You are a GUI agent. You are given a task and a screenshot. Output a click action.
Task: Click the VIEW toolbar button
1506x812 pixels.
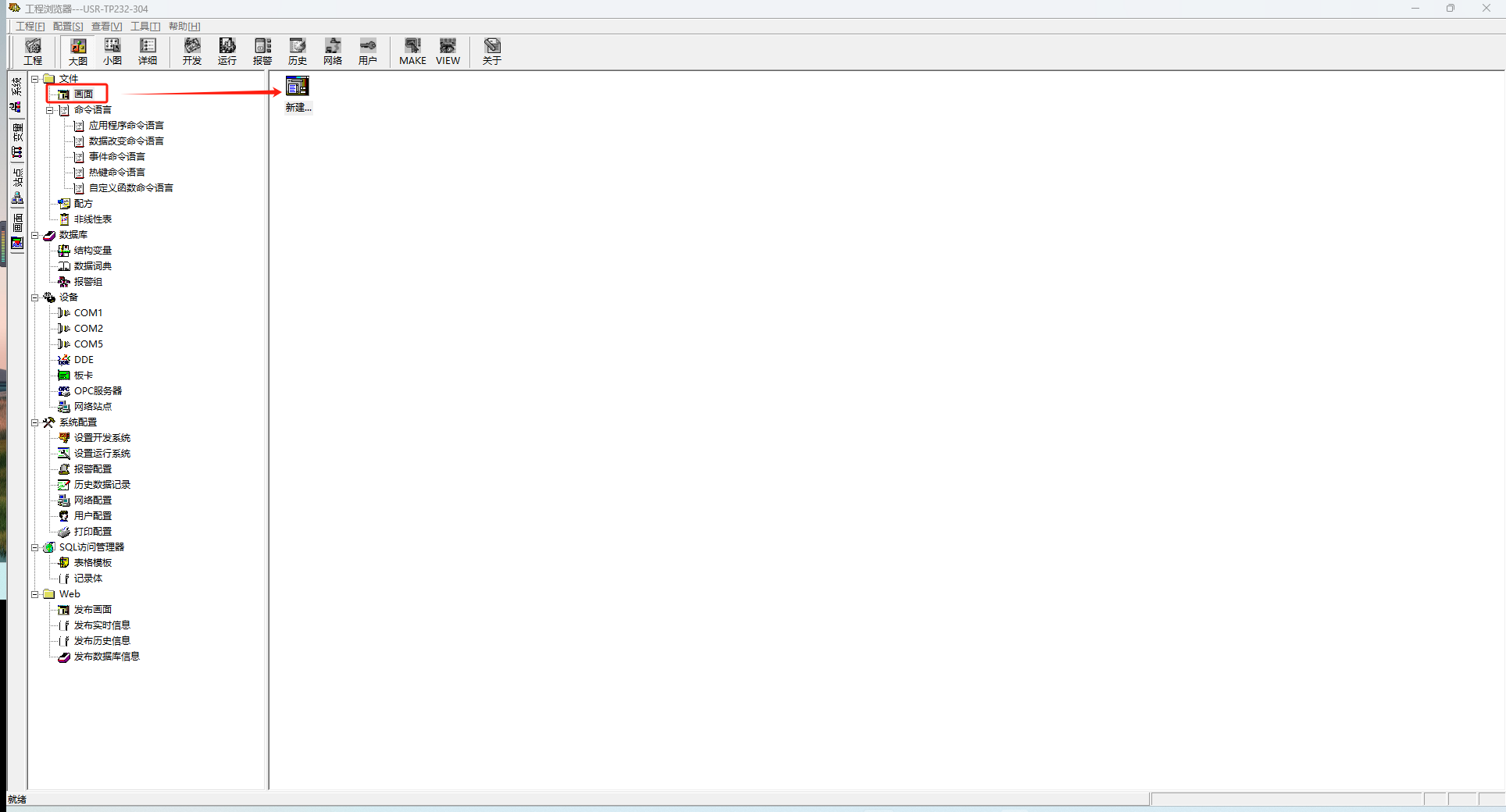click(x=448, y=52)
